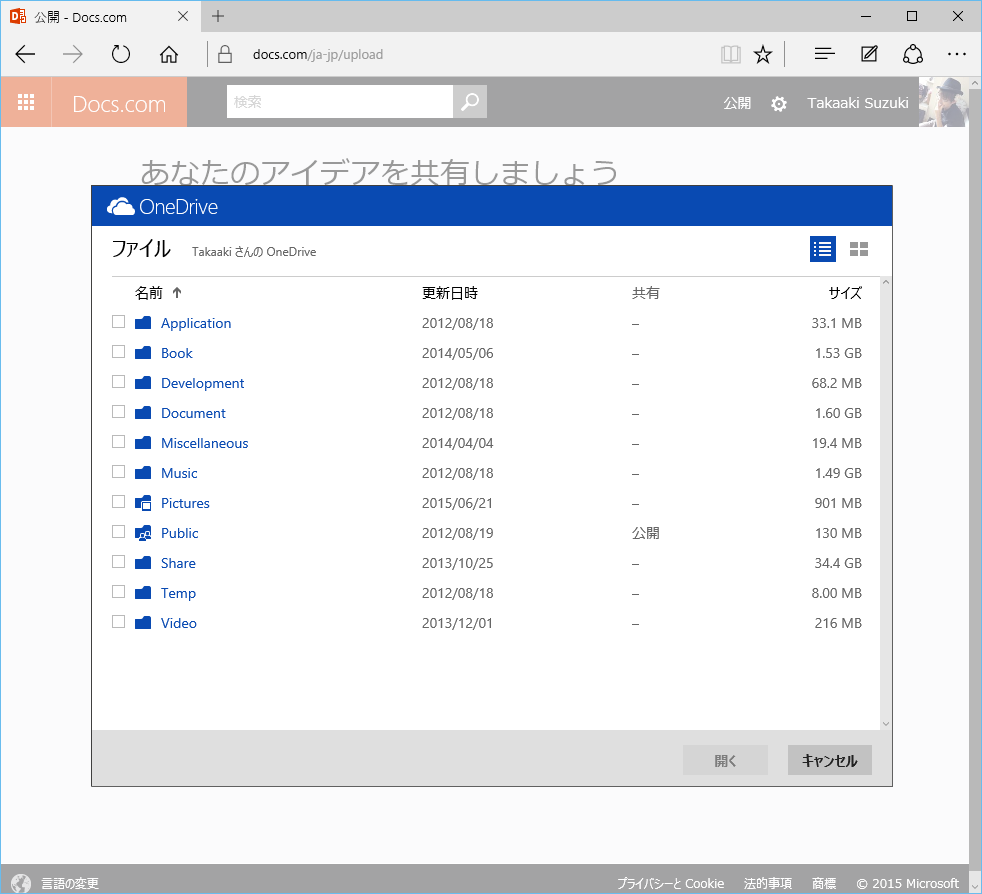982x894 pixels.
Task: Open the Document folder link
Action: [x=193, y=413]
